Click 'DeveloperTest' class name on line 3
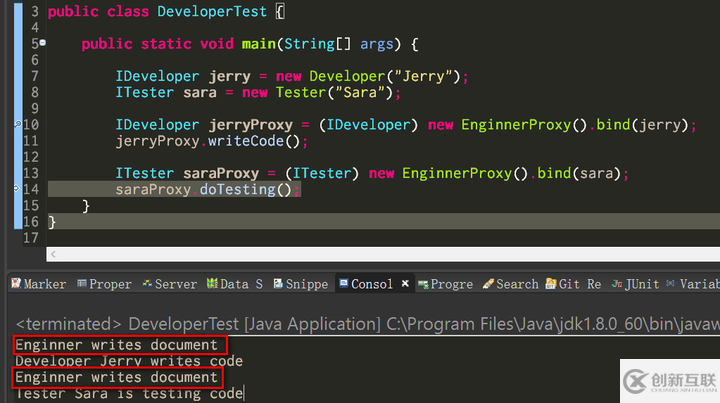720x403 pixels. 212,11
